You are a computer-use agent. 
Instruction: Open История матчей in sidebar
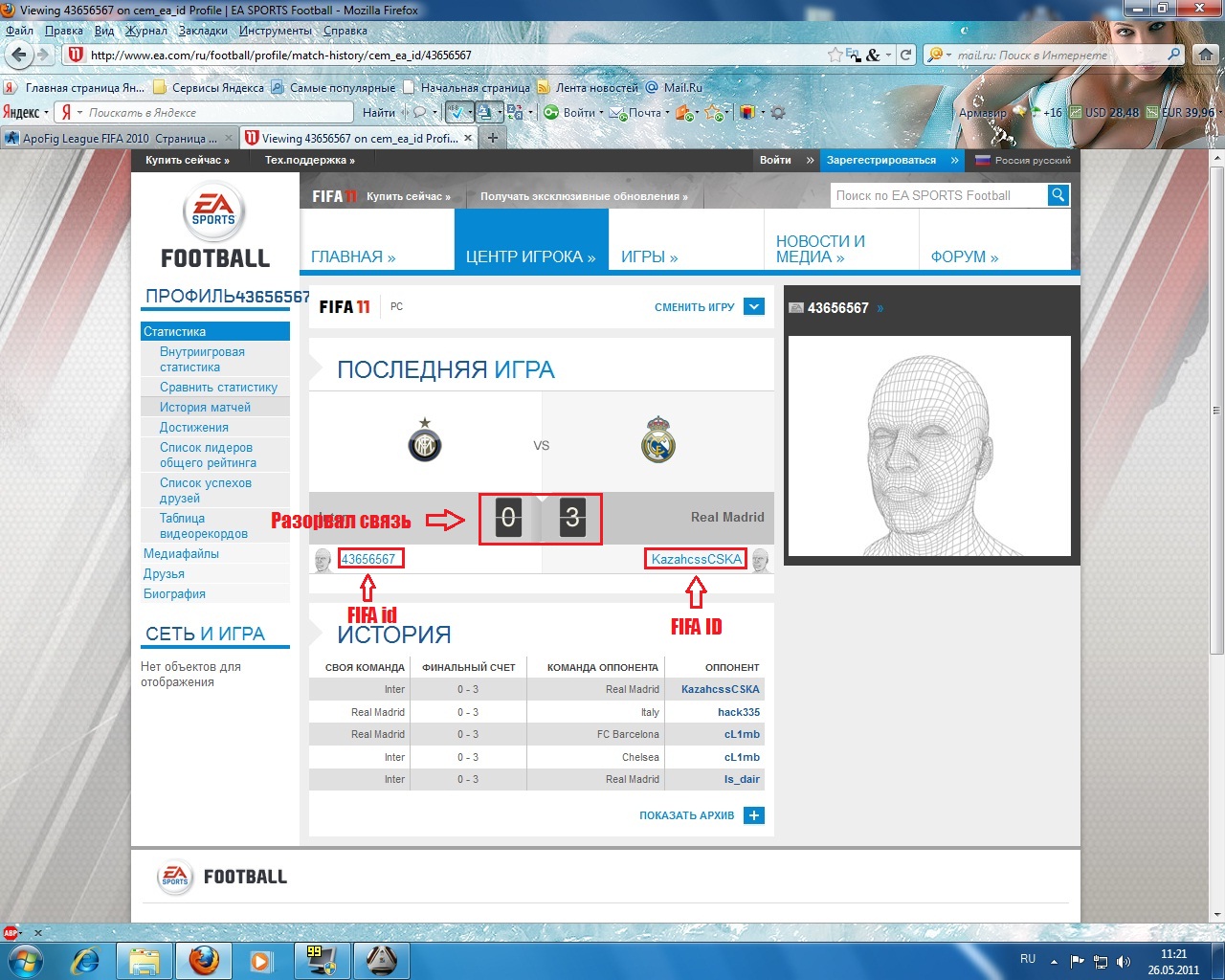(205, 407)
